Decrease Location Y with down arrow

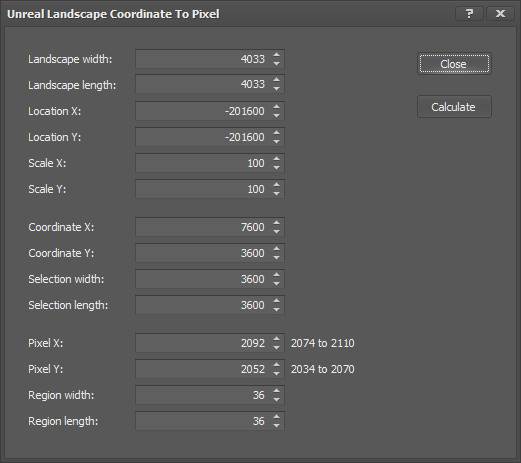(276, 141)
